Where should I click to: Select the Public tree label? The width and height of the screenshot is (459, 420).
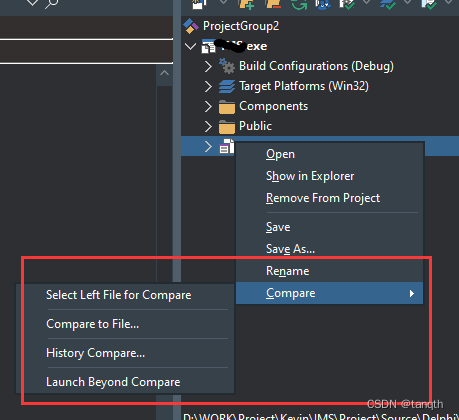click(255, 126)
